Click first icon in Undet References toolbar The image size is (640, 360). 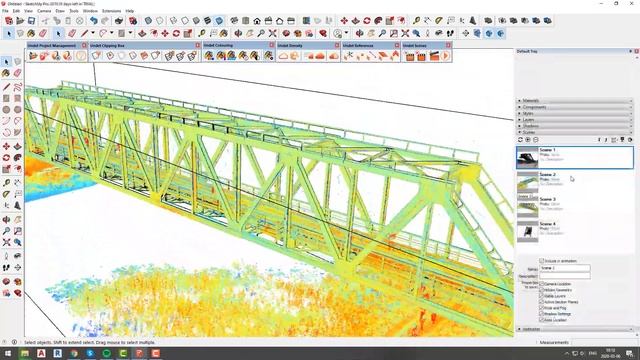click(348, 56)
